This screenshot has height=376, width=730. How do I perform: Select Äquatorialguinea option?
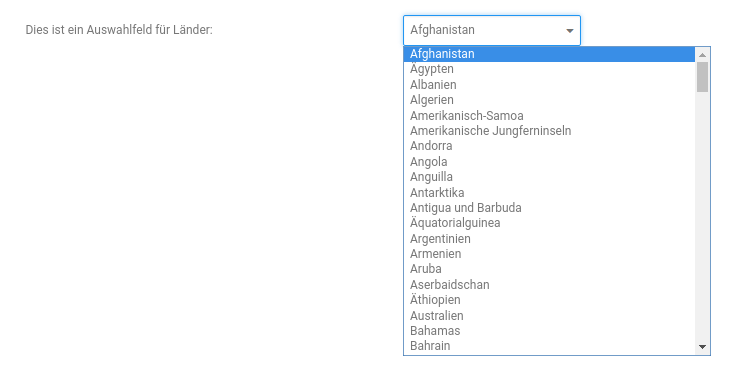[549, 223]
